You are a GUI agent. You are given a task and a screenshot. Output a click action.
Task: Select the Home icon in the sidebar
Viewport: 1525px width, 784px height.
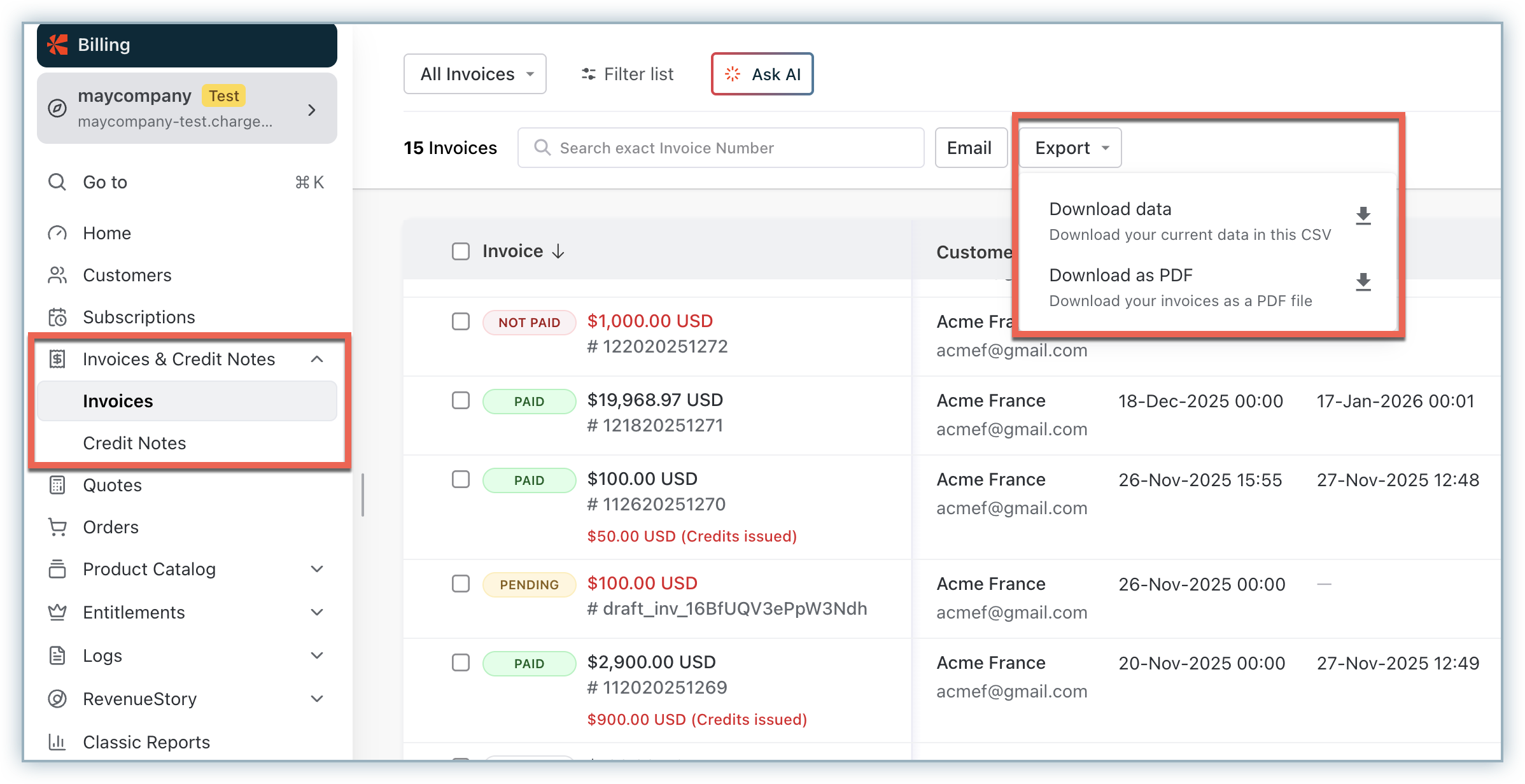57,232
